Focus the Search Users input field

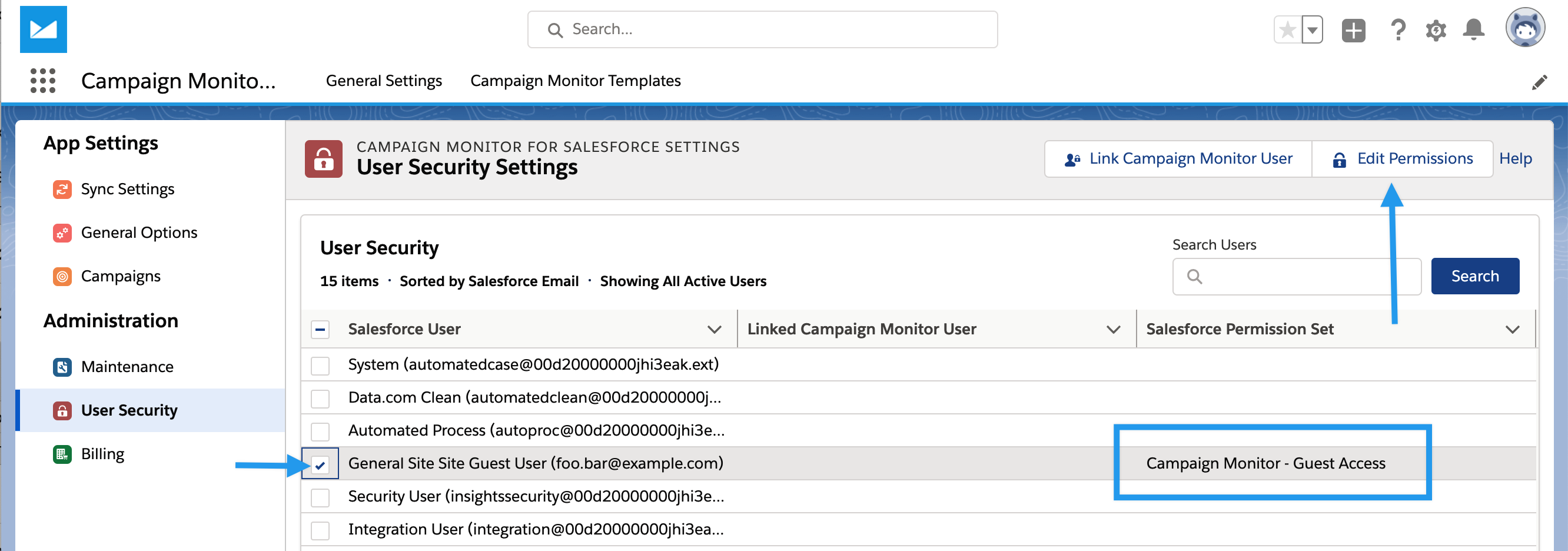(1297, 277)
